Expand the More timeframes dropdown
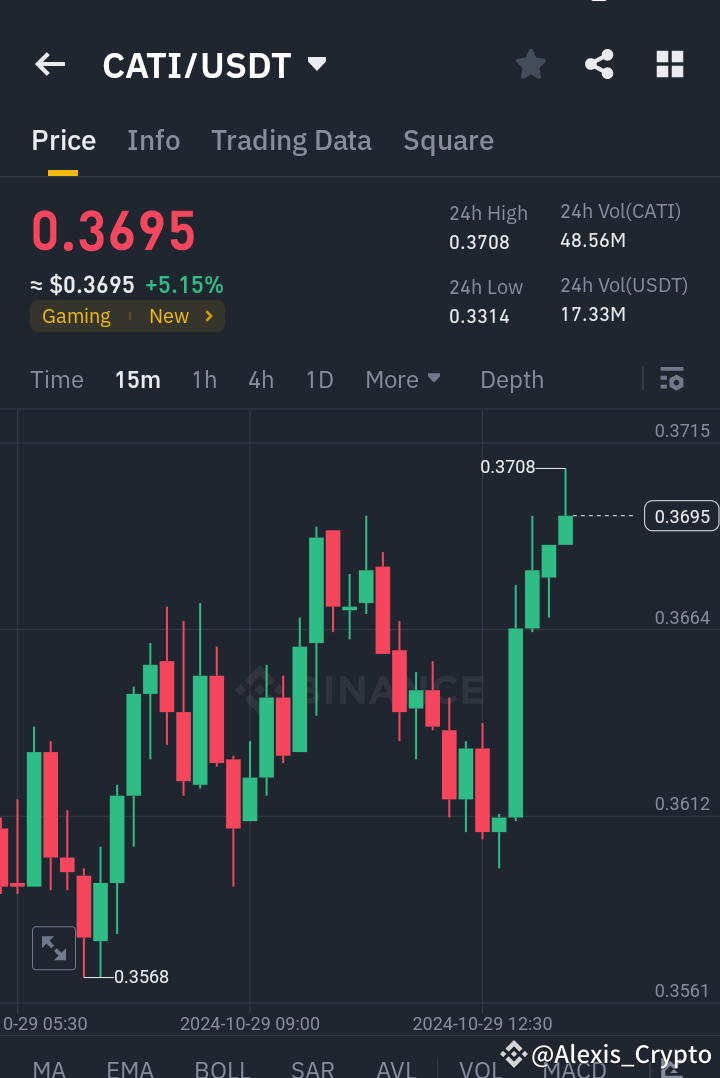720x1078 pixels. tap(402, 379)
